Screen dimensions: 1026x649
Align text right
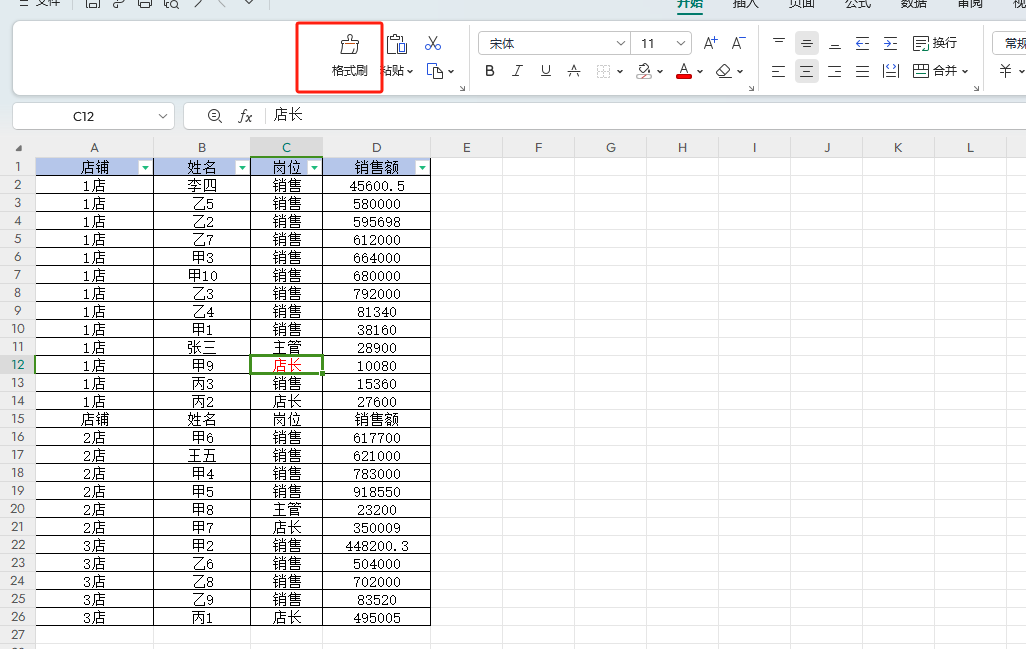(x=835, y=71)
